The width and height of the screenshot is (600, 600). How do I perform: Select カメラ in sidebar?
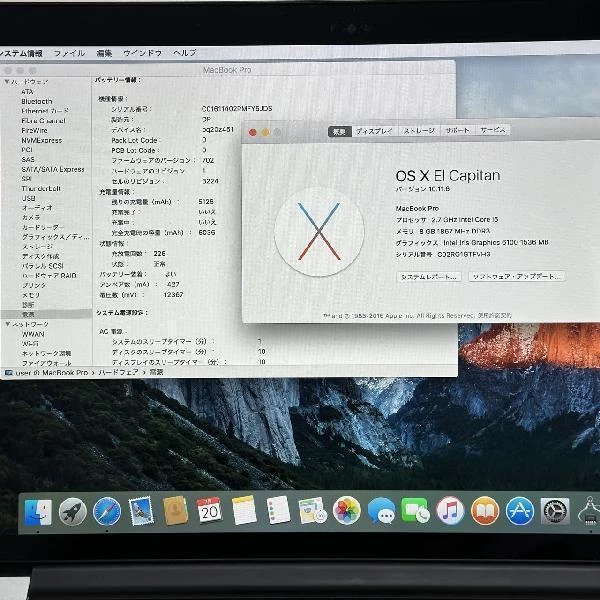[x=31, y=217]
